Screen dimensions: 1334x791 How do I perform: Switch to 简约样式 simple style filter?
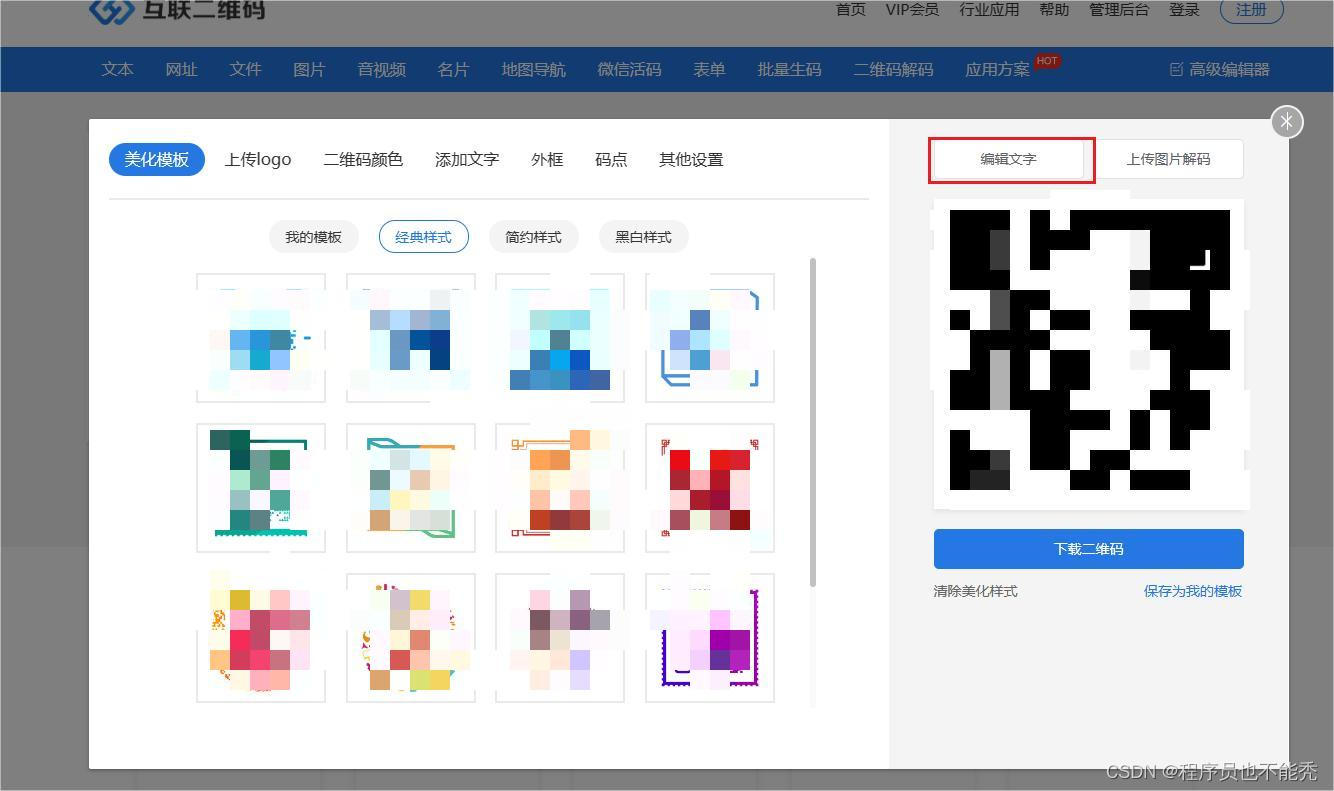click(x=533, y=237)
